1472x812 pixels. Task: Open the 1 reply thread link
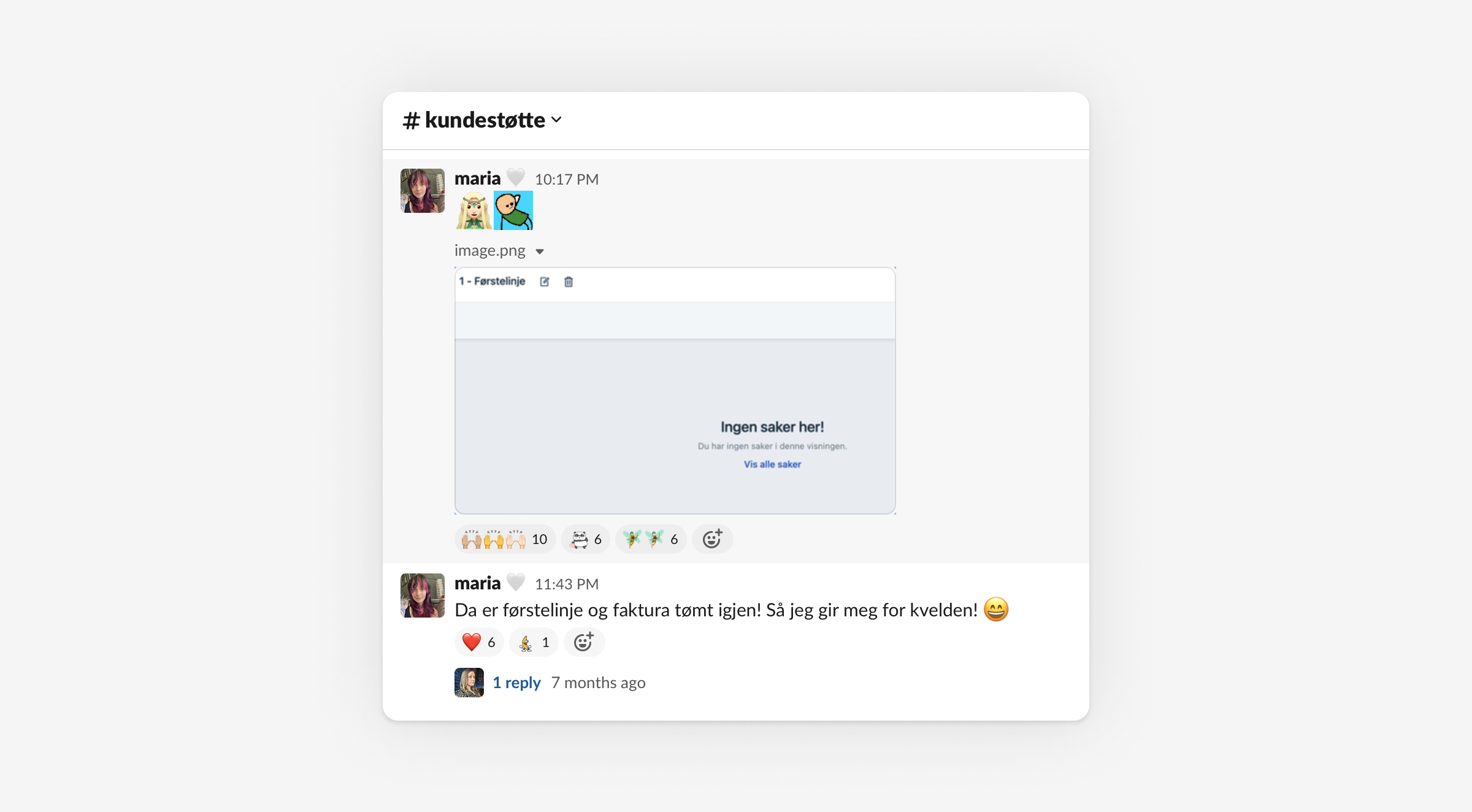click(516, 683)
